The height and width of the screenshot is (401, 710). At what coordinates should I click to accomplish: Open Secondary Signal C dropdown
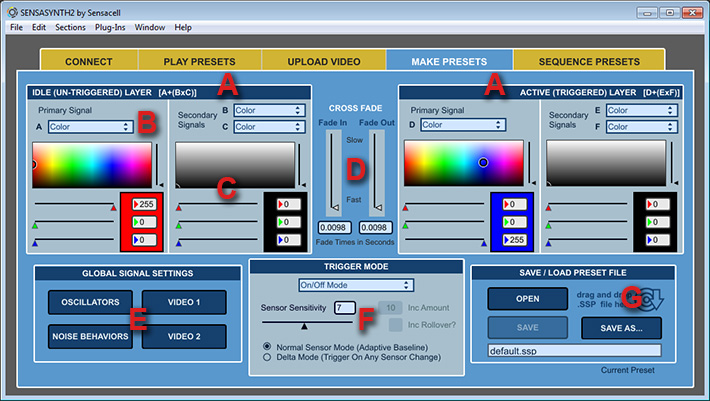(x=269, y=127)
